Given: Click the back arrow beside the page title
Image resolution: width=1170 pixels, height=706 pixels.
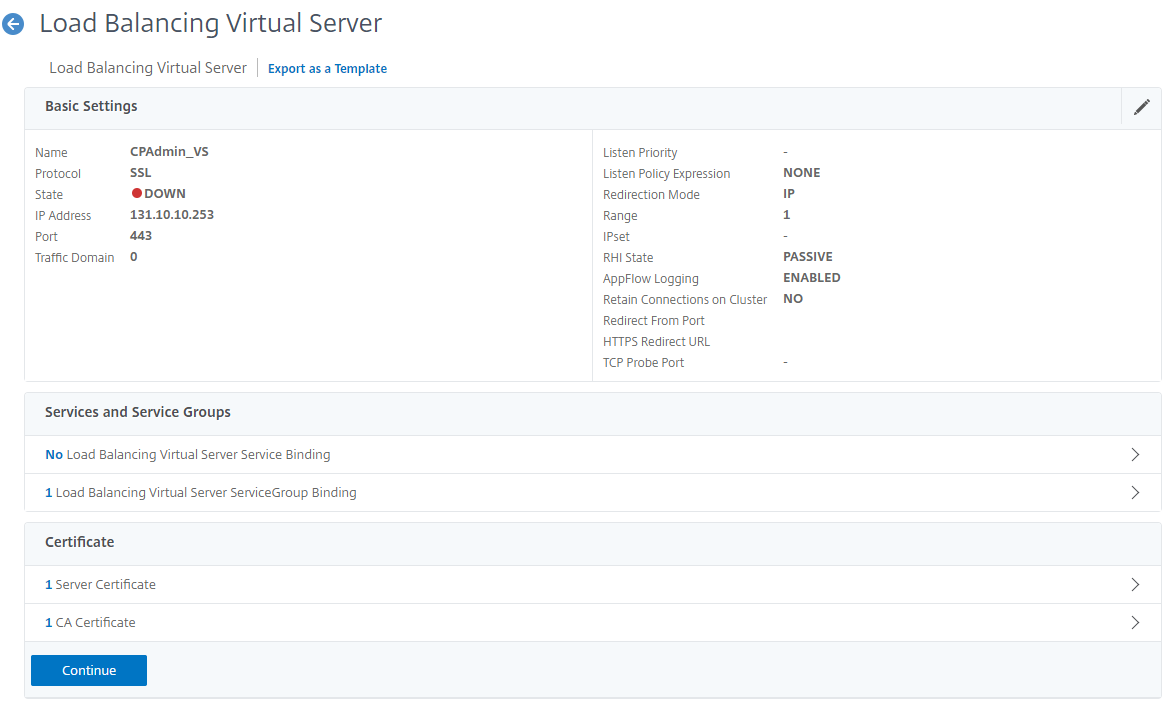Looking at the screenshot, I should tap(13, 25).
